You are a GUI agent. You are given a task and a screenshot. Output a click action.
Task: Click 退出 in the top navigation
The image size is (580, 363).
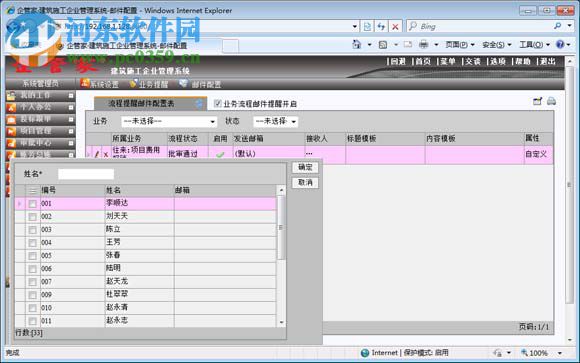pos(548,61)
